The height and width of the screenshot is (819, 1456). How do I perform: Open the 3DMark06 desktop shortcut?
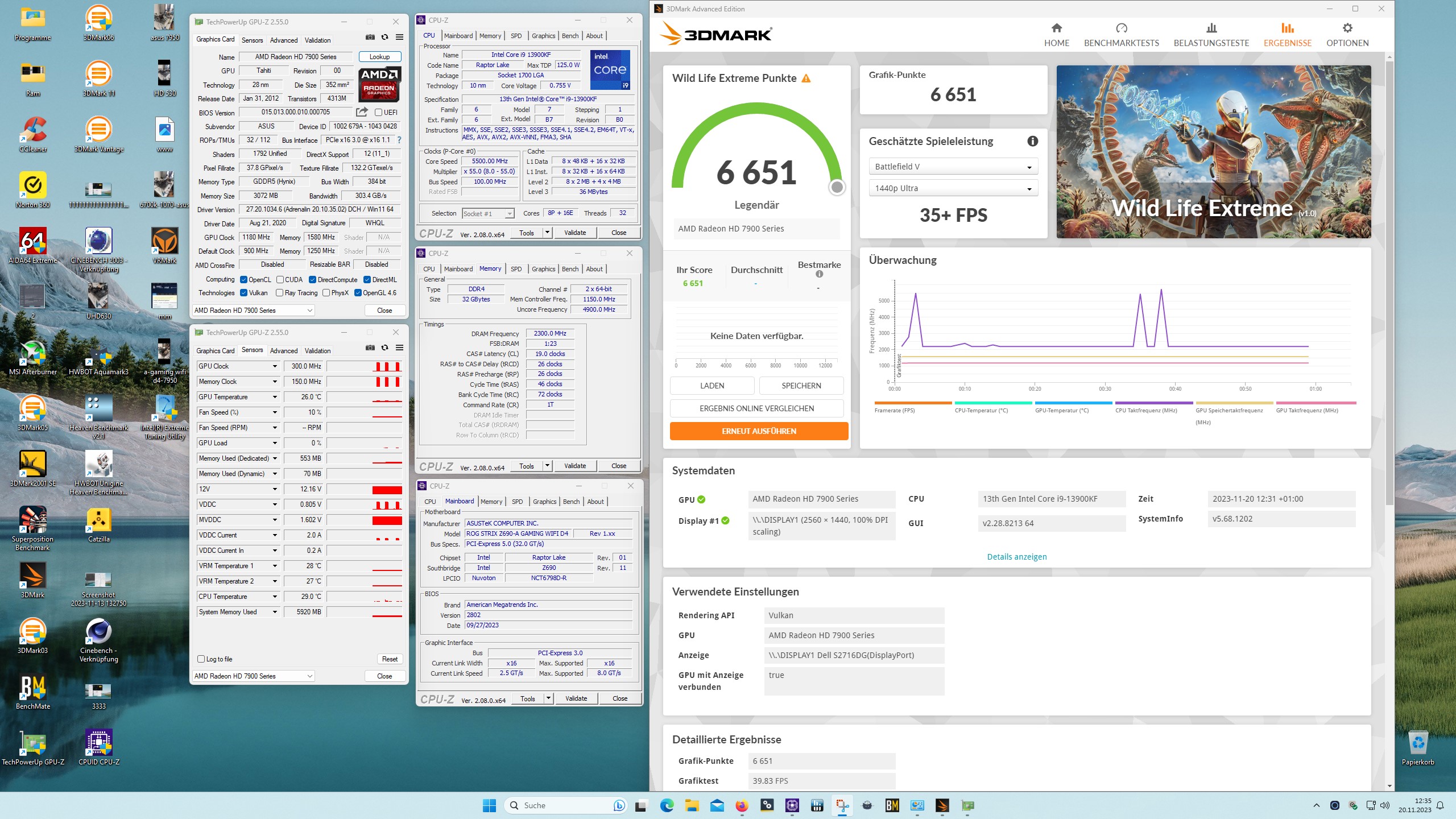[x=98, y=23]
